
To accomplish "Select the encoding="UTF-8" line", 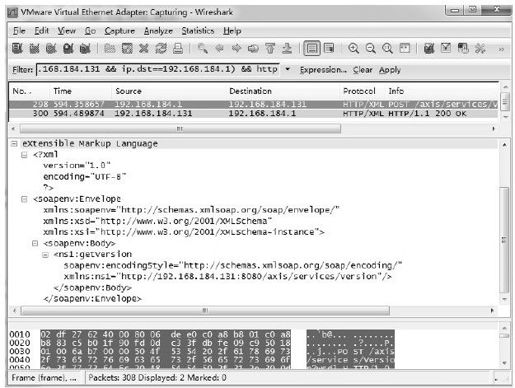I will pyautogui.click(x=85, y=177).
